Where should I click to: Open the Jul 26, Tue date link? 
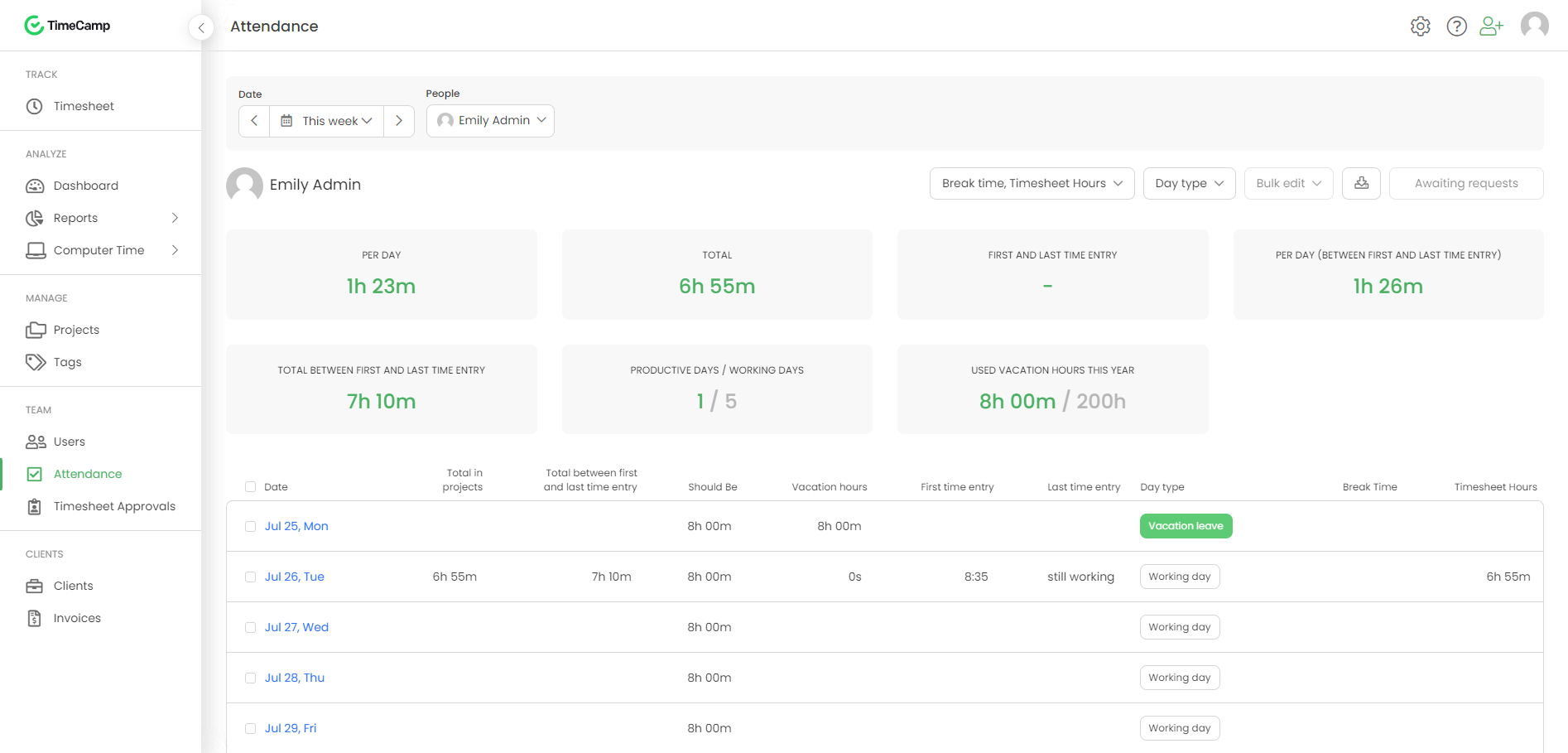coord(294,577)
